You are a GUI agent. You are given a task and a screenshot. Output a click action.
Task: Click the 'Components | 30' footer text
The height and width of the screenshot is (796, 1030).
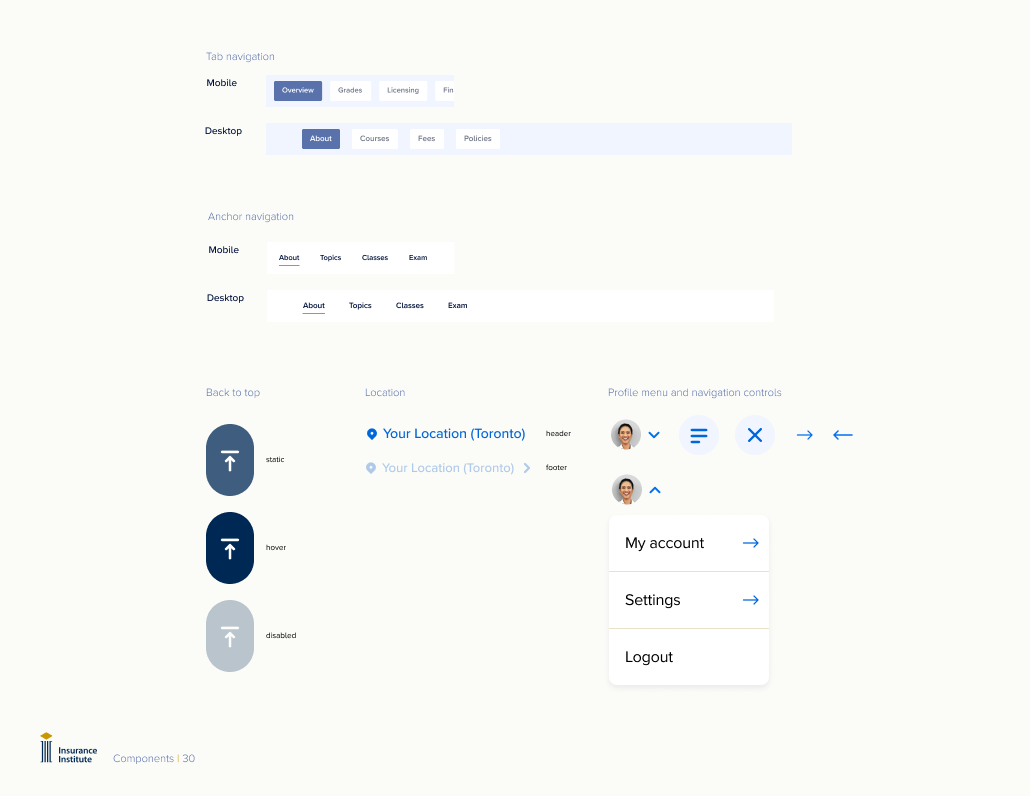154,759
